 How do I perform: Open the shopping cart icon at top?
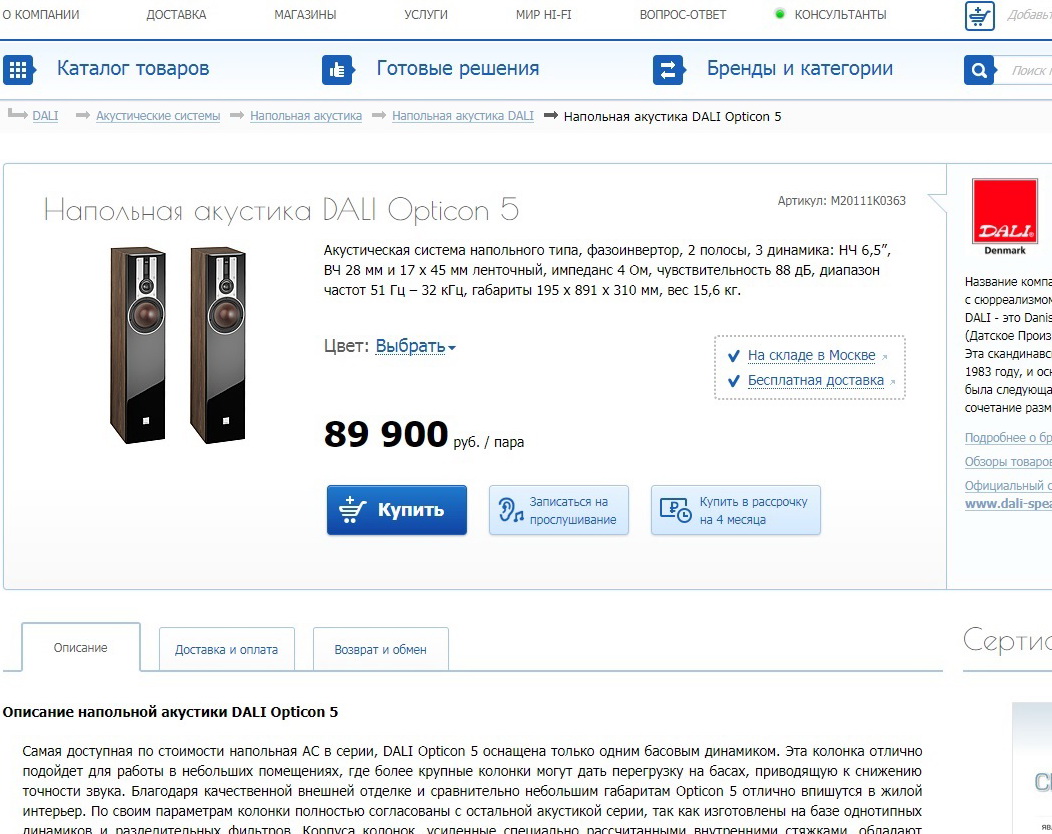point(980,15)
